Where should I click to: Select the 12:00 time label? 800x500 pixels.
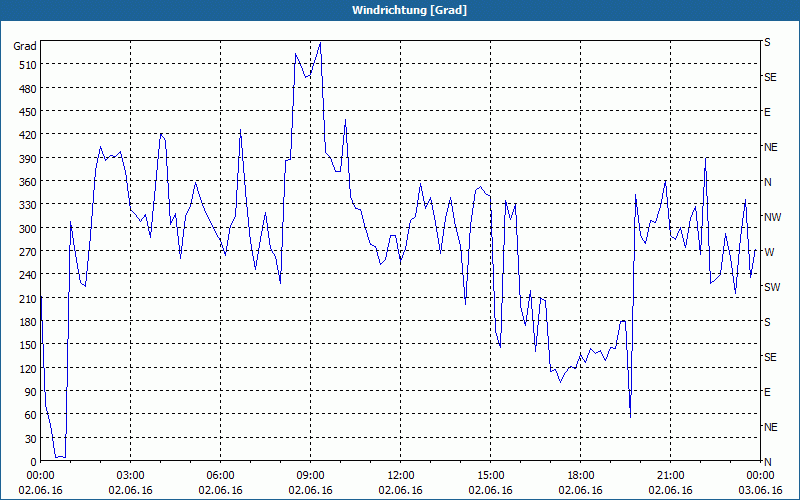[x=401, y=476]
